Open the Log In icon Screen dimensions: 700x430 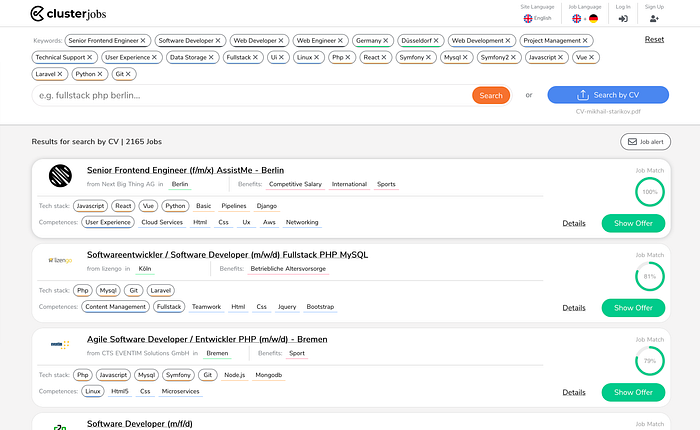coord(623,18)
